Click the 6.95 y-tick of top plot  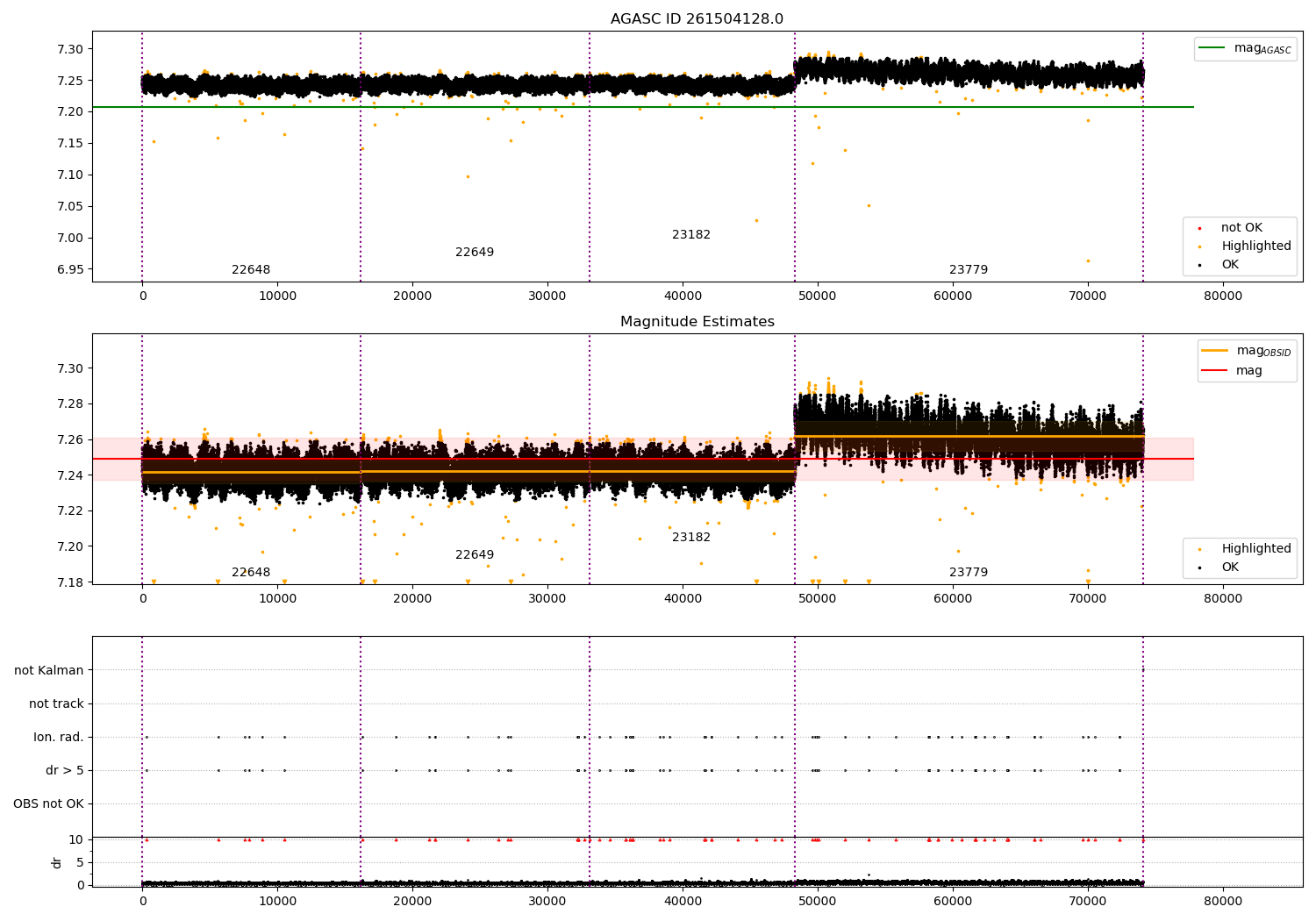pos(69,269)
